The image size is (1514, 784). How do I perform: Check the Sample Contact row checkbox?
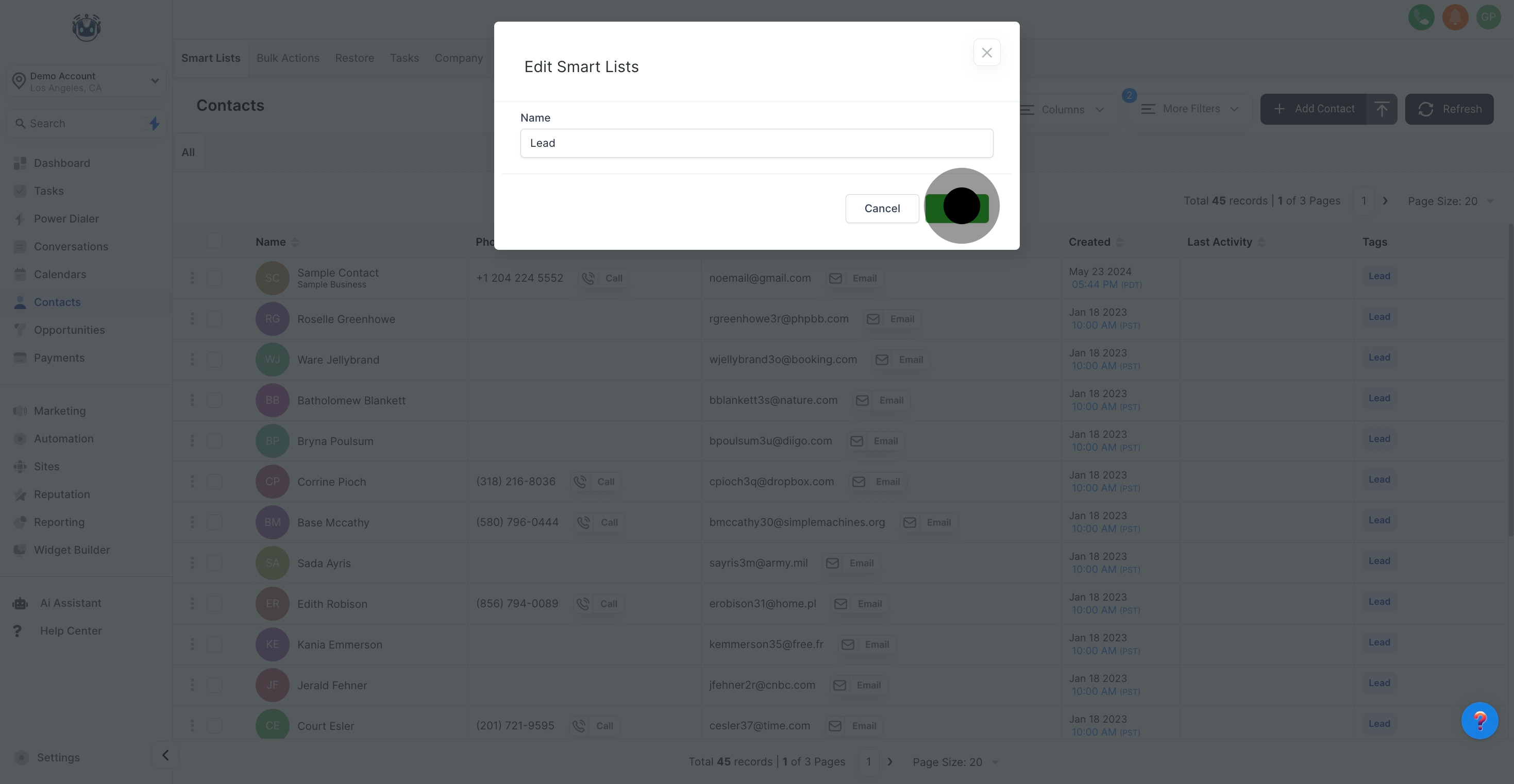click(x=214, y=278)
